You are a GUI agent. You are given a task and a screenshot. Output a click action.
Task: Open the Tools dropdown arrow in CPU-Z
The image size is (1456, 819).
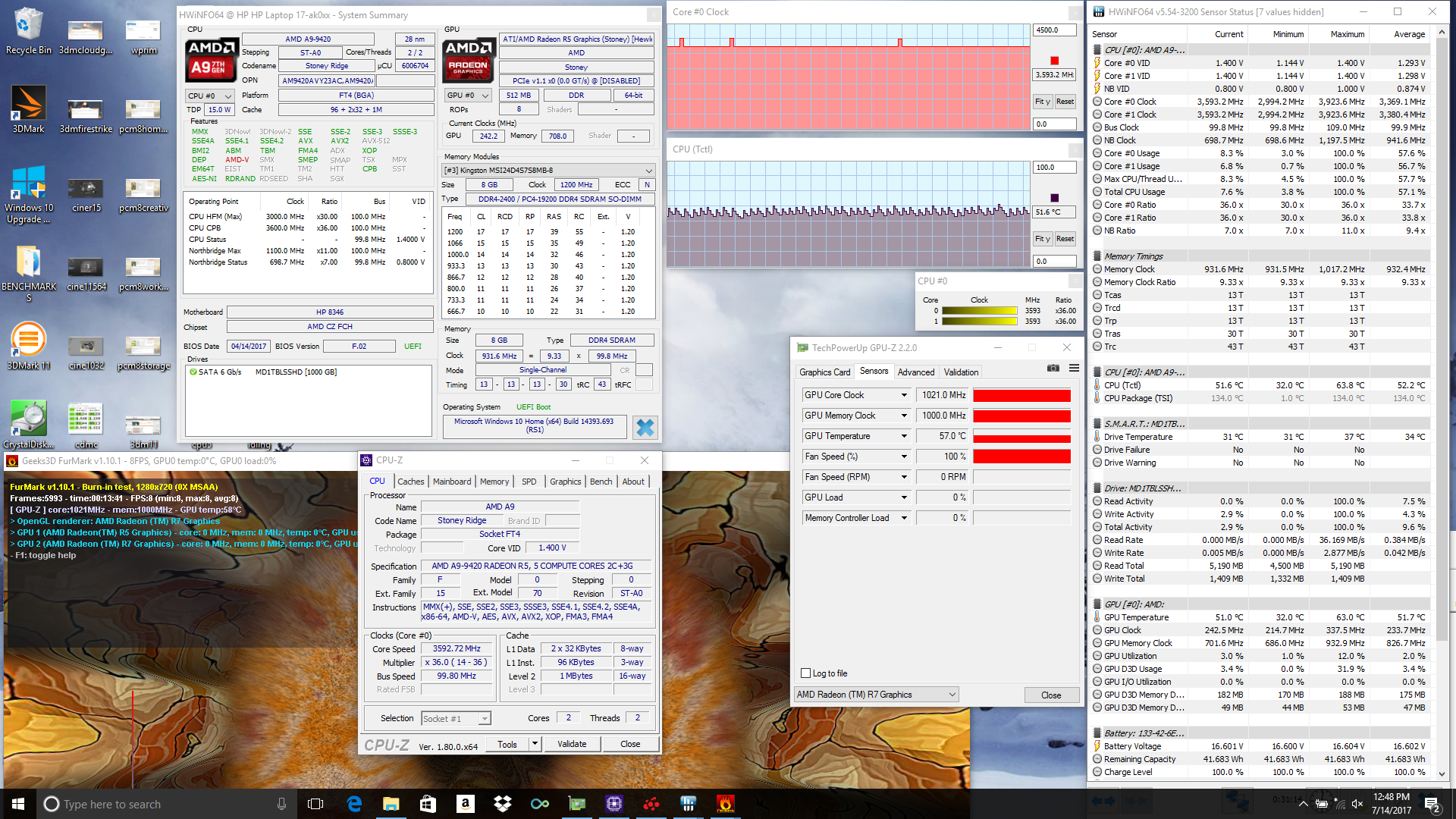[x=535, y=744]
